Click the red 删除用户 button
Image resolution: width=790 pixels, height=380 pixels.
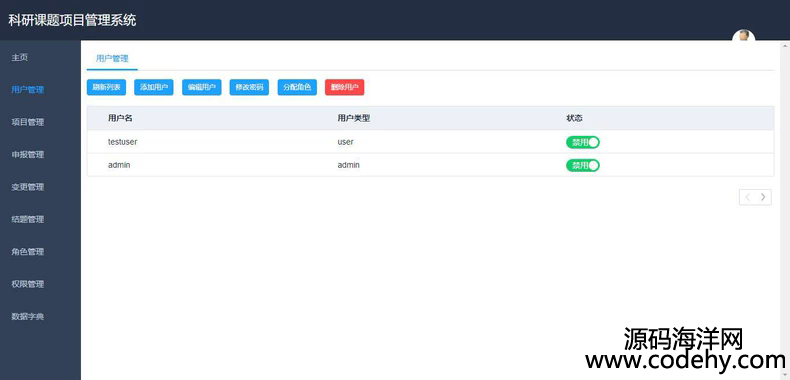tap(345, 87)
